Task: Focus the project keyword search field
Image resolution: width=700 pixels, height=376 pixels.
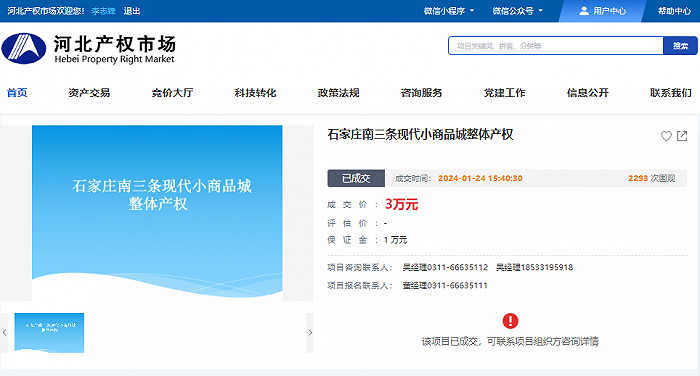Action: (x=556, y=46)
